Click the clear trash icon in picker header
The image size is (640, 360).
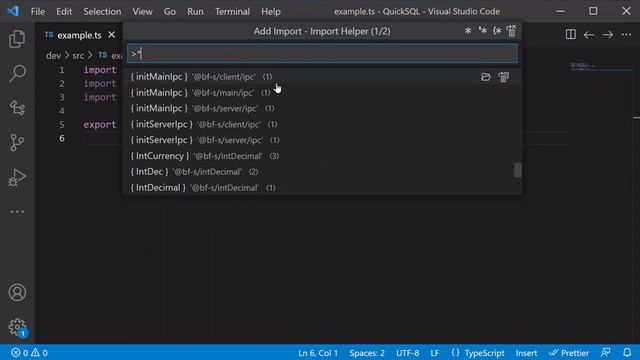point(511,30)
